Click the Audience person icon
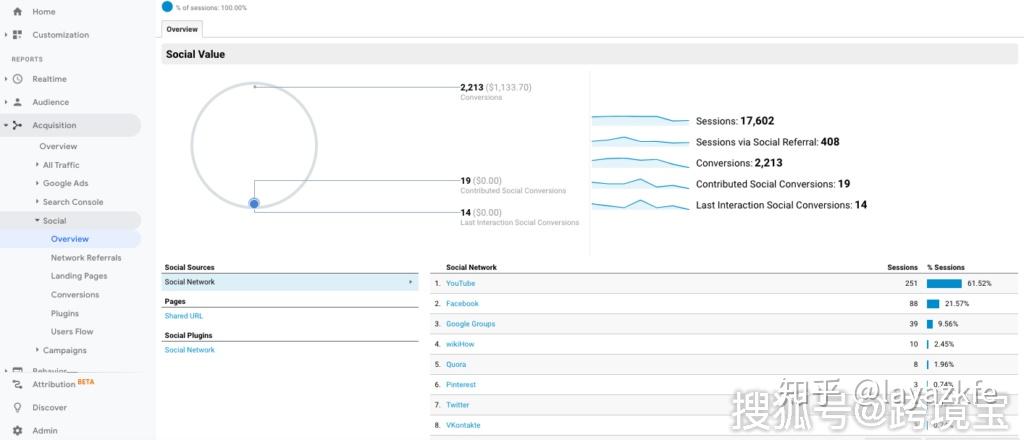Image resolution: width=1024 pixels, height=440 pixels. click(x=18, y=102)
